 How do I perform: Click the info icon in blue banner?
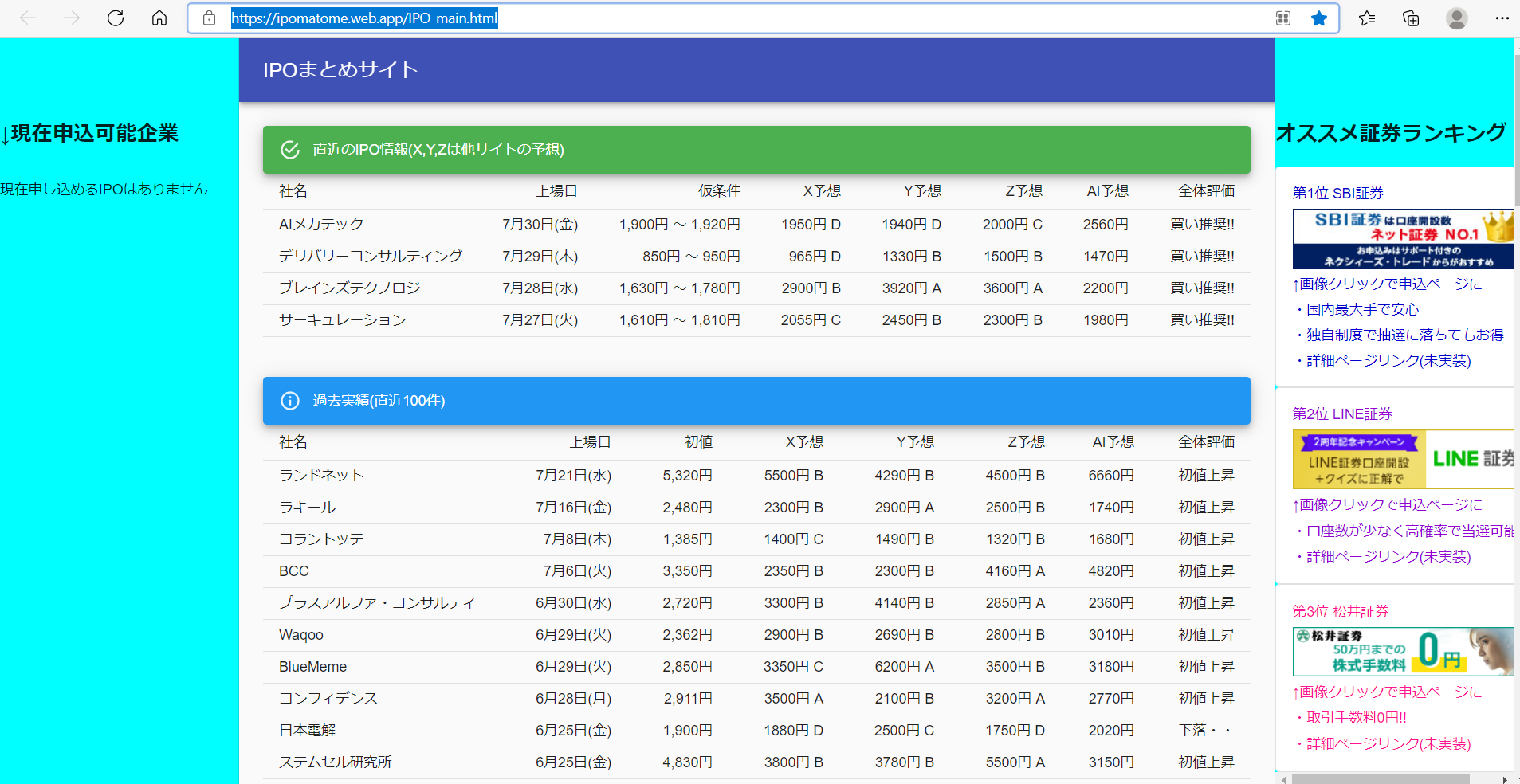290,401
